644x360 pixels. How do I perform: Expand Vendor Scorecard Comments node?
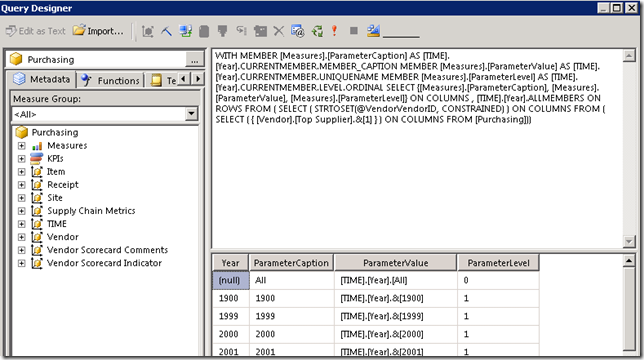pos(21,250)
